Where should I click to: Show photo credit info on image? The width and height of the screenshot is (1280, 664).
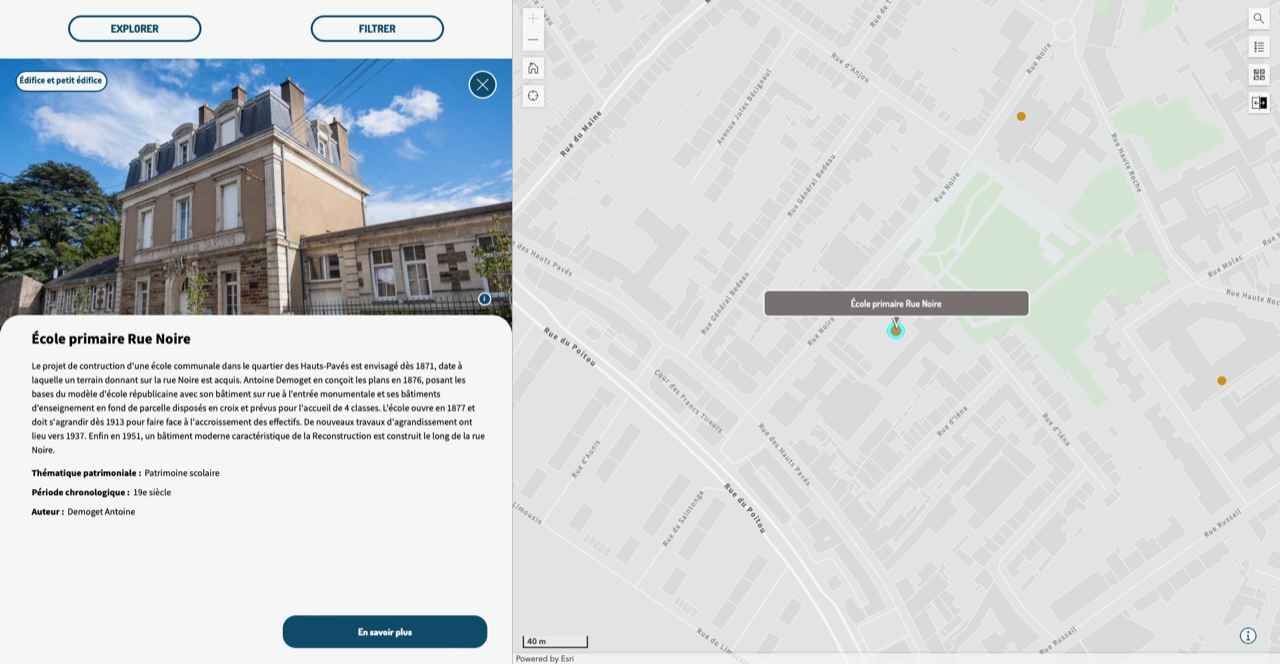(484, 299)
